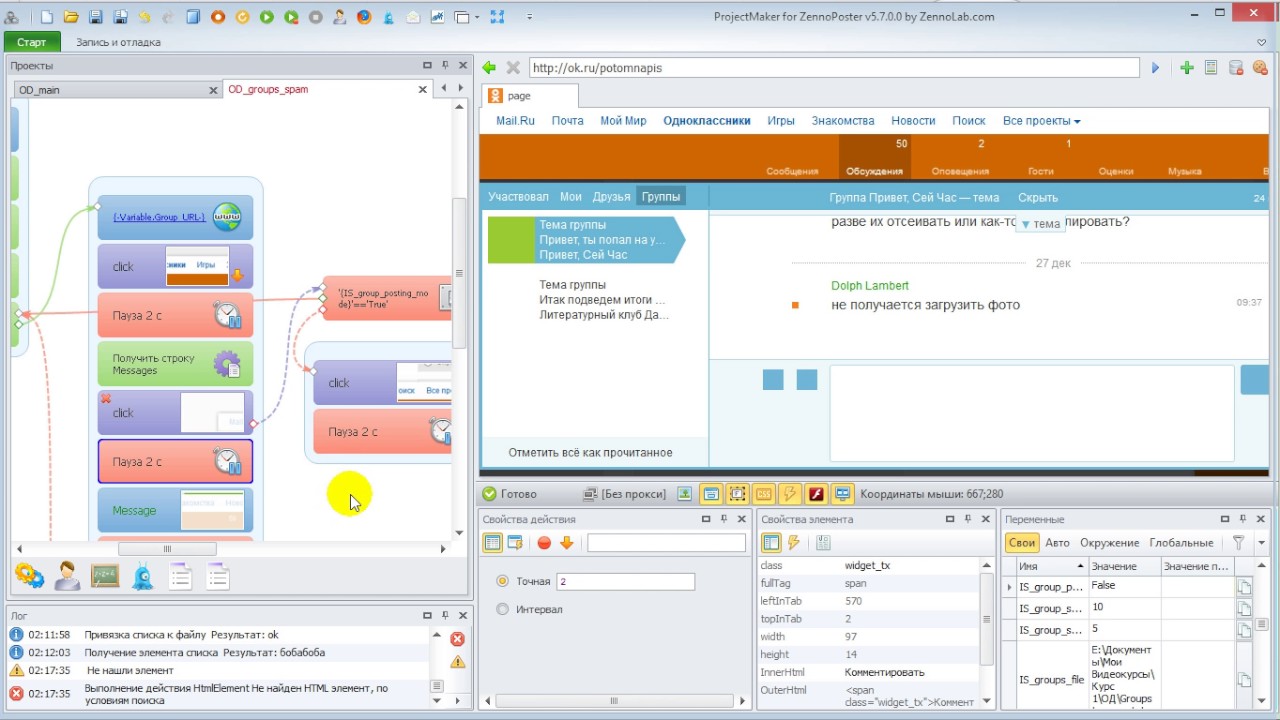This screenshot has height=720, width=1280.
Task: Select the Группы discussion filter tab
Action: point(661,197)
